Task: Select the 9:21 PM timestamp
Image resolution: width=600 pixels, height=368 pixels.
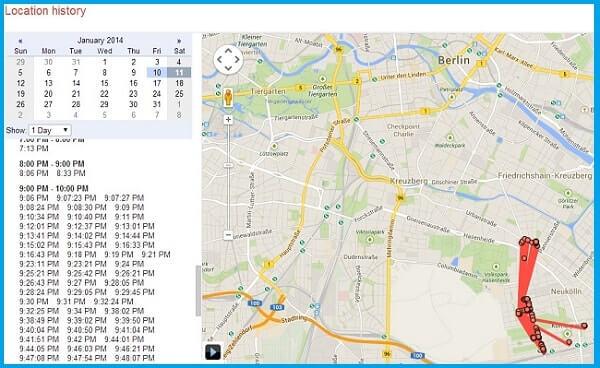Action: coord(156,254)
